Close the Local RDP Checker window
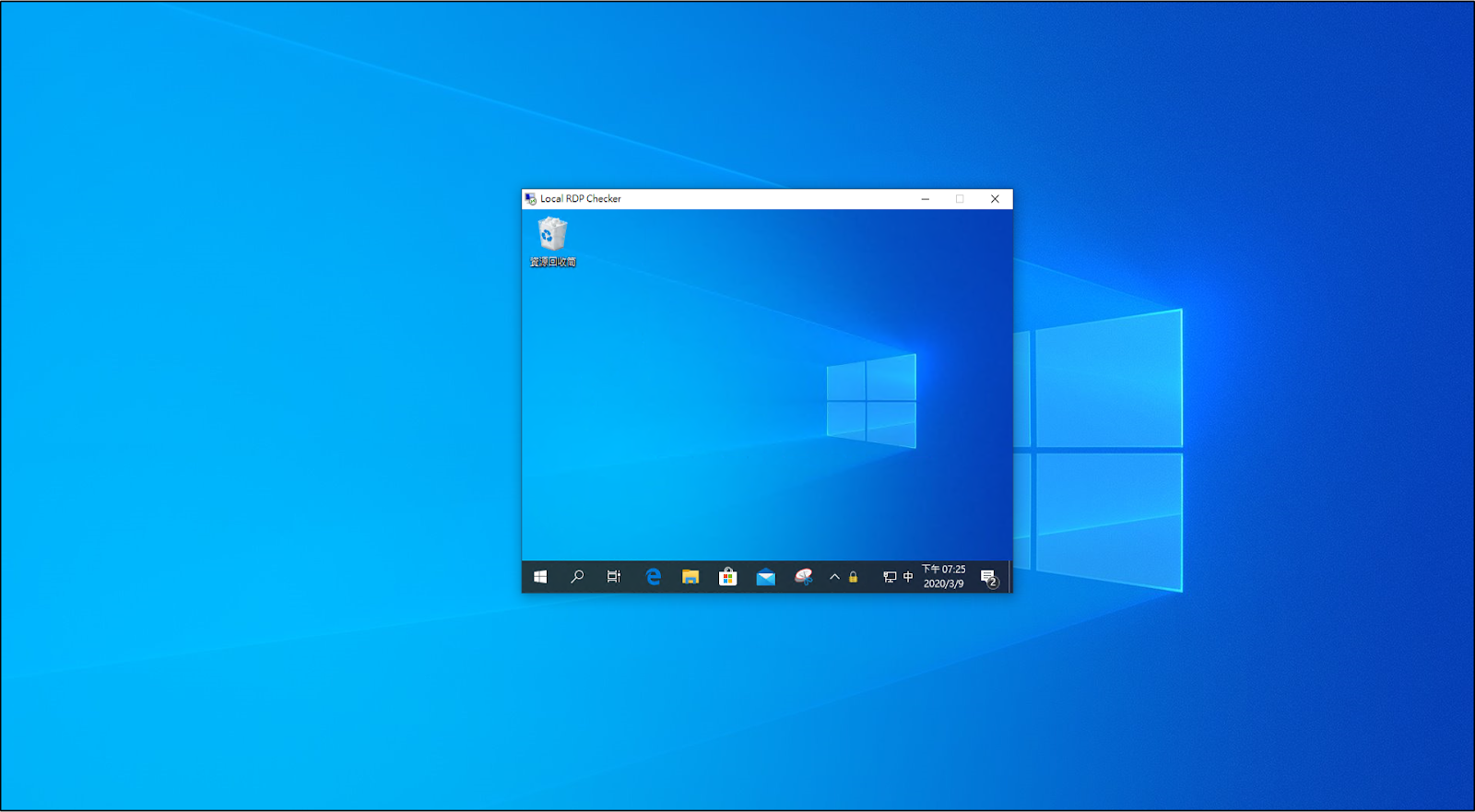The height and width of the screenshot is (812, 1475). tap(995, 199)
